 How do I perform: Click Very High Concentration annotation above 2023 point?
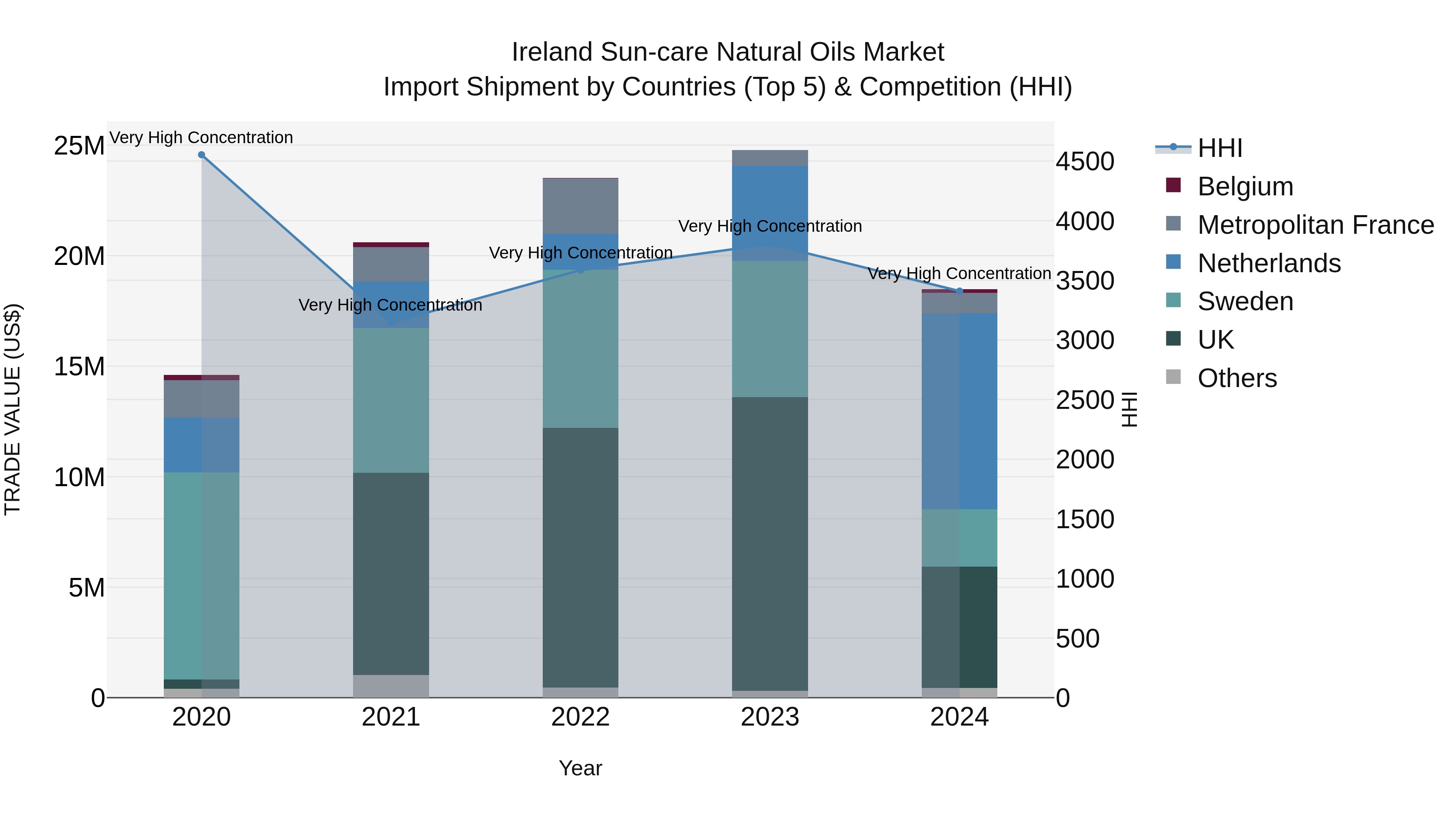[770, 226]
